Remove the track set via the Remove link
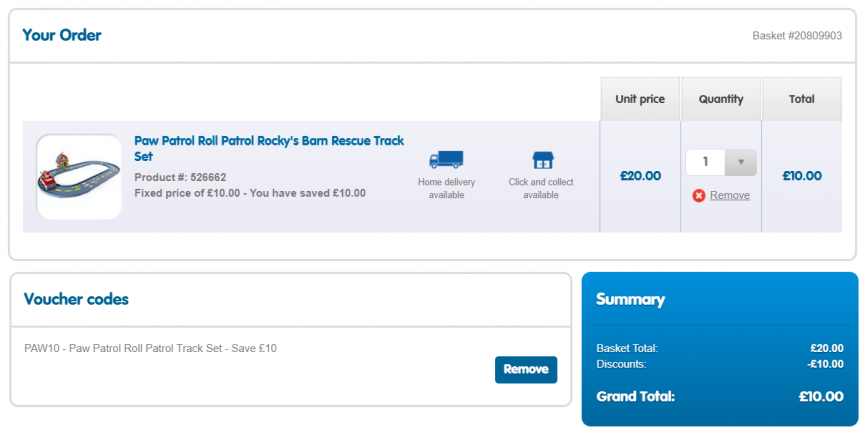The width and height of the screenshot is (865, 440). 730,195
